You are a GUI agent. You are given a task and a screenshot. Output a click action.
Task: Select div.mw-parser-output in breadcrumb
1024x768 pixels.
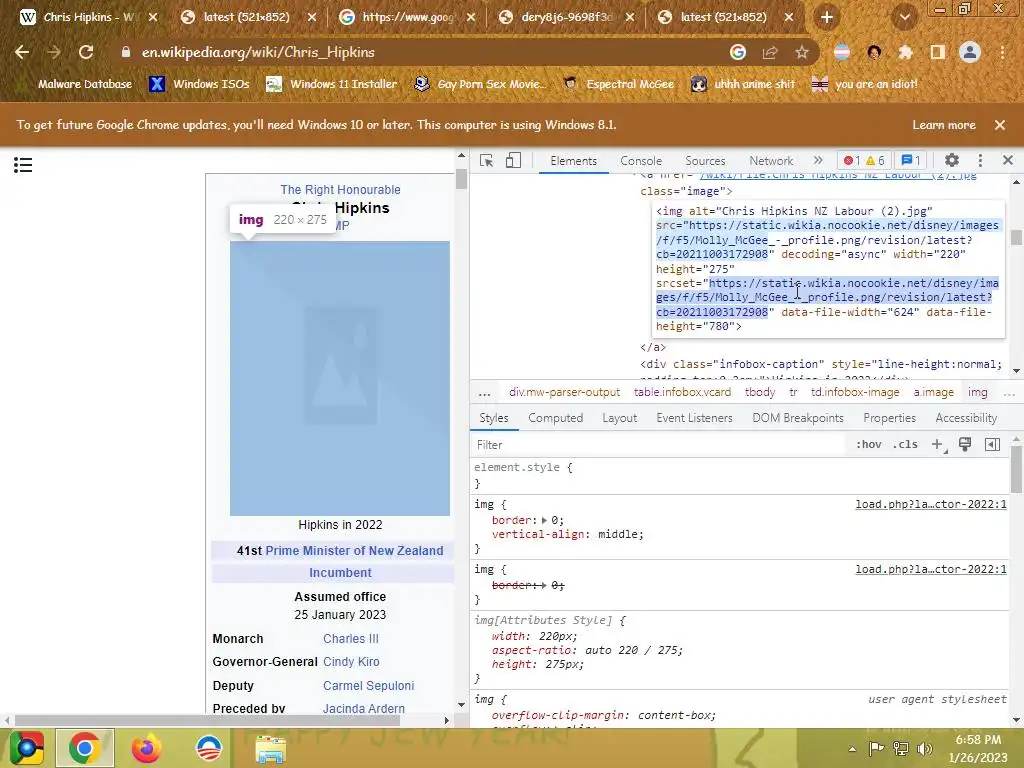tap(564, 392)
